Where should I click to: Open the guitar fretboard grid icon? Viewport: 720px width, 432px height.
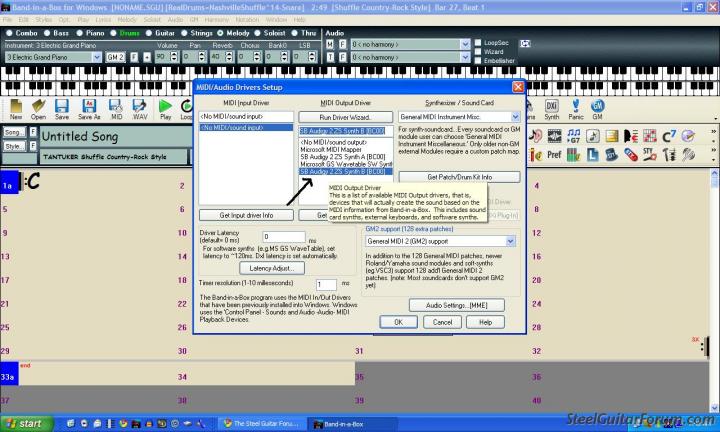point(650,136)
